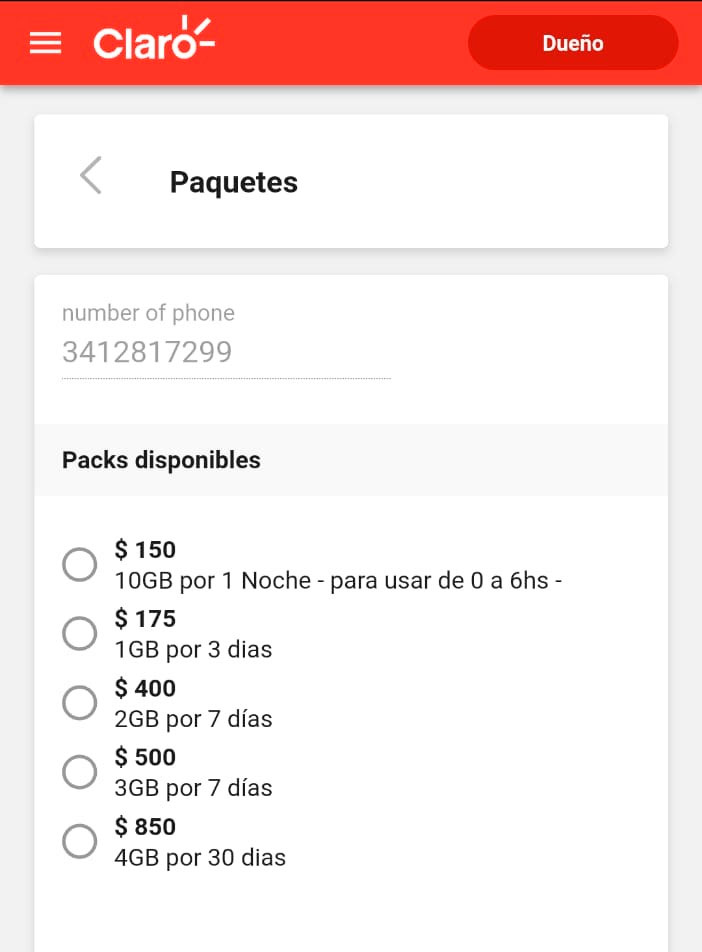Enable the $ 850 pack radio button
The height and width of the screenshot is (952, 702).
pyautogui.click(x=80, y=841)
